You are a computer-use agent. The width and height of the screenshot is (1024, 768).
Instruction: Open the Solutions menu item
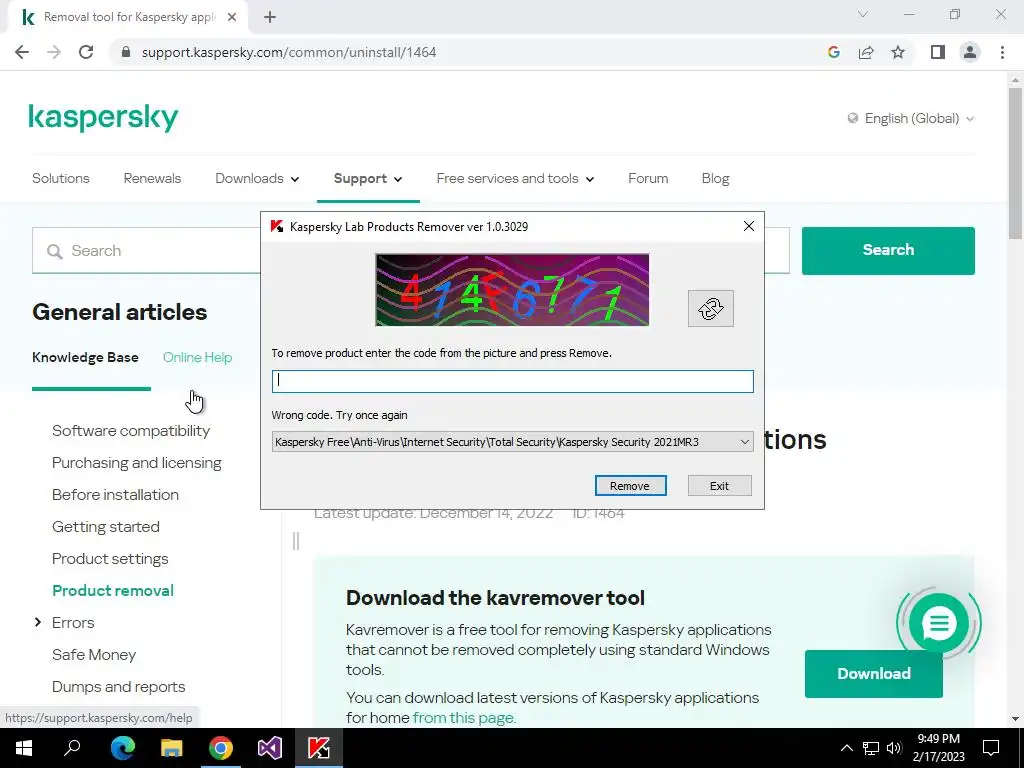point(61,178)
